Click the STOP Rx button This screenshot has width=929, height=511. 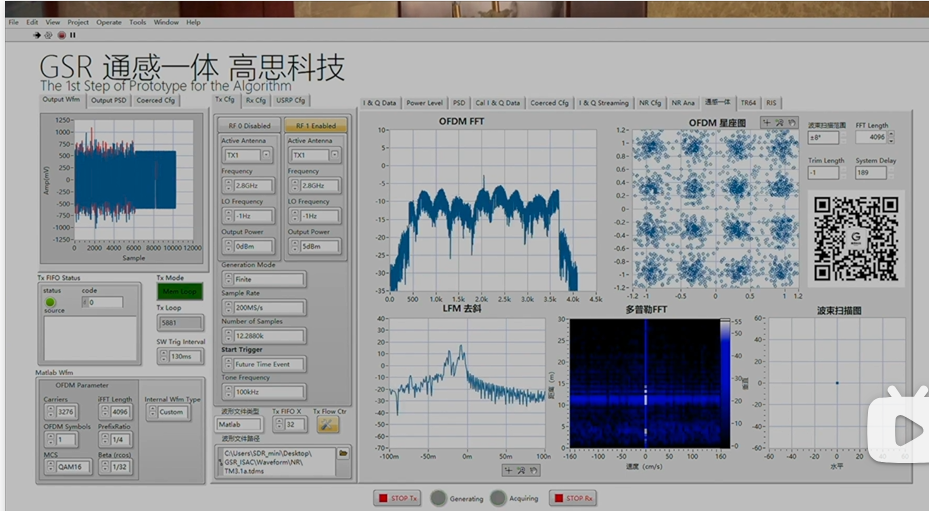point(572,498)
